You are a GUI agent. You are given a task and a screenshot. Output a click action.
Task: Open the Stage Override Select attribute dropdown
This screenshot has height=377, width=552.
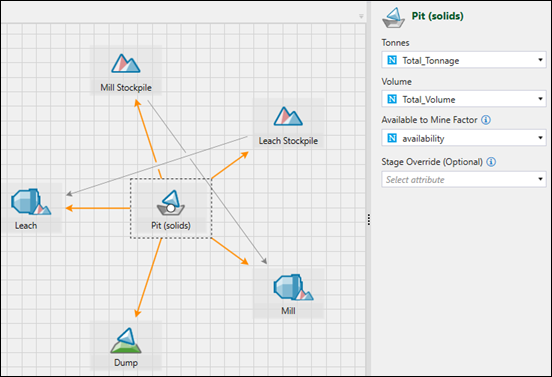pos(464,180)
